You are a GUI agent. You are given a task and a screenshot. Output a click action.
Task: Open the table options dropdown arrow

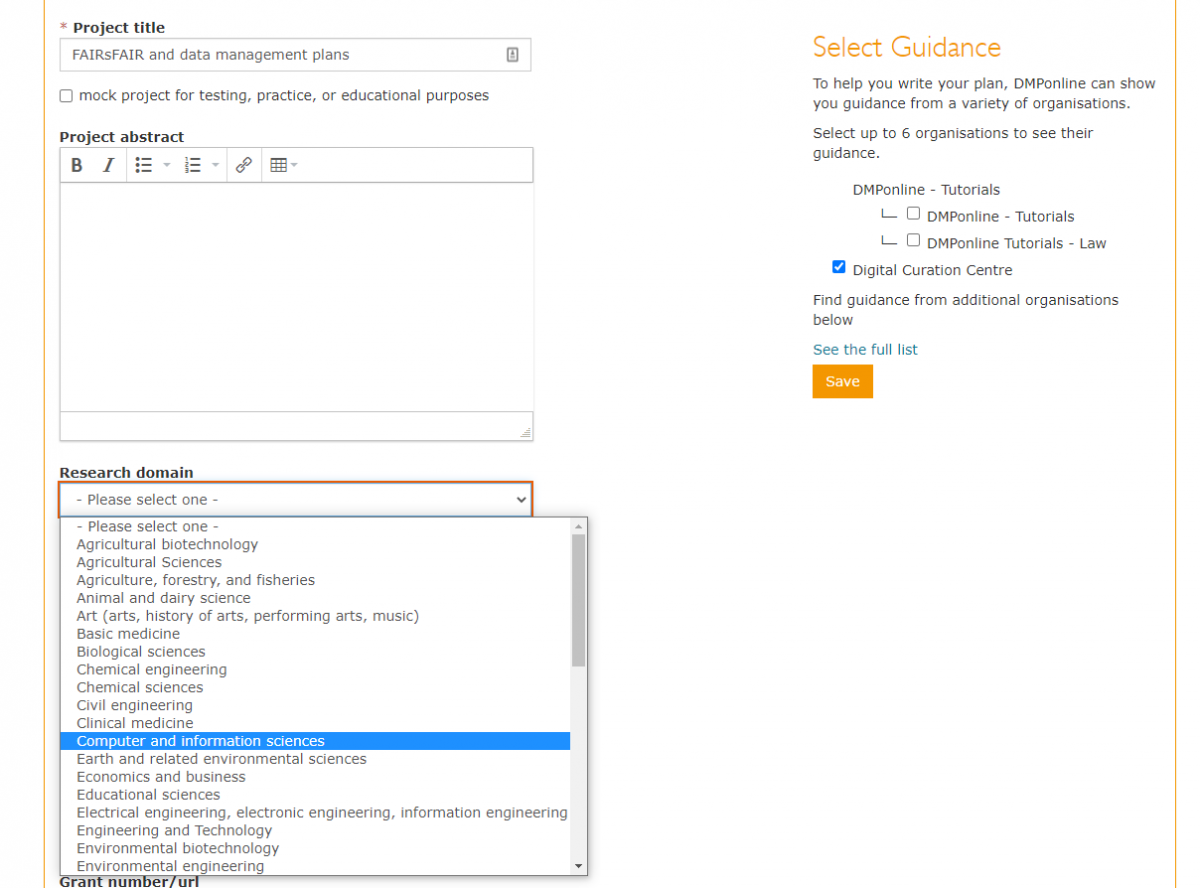tap(295, 166)
